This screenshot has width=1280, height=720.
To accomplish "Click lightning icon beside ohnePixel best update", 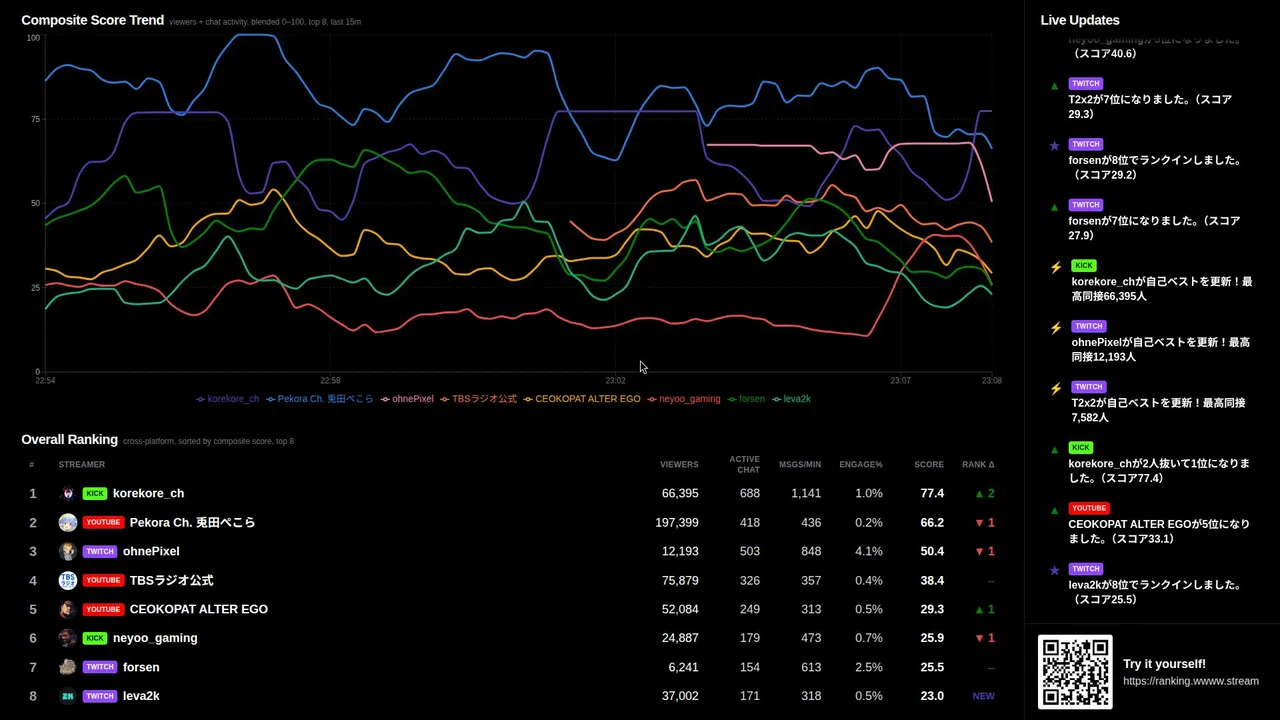I will [x=1056, y=328].
